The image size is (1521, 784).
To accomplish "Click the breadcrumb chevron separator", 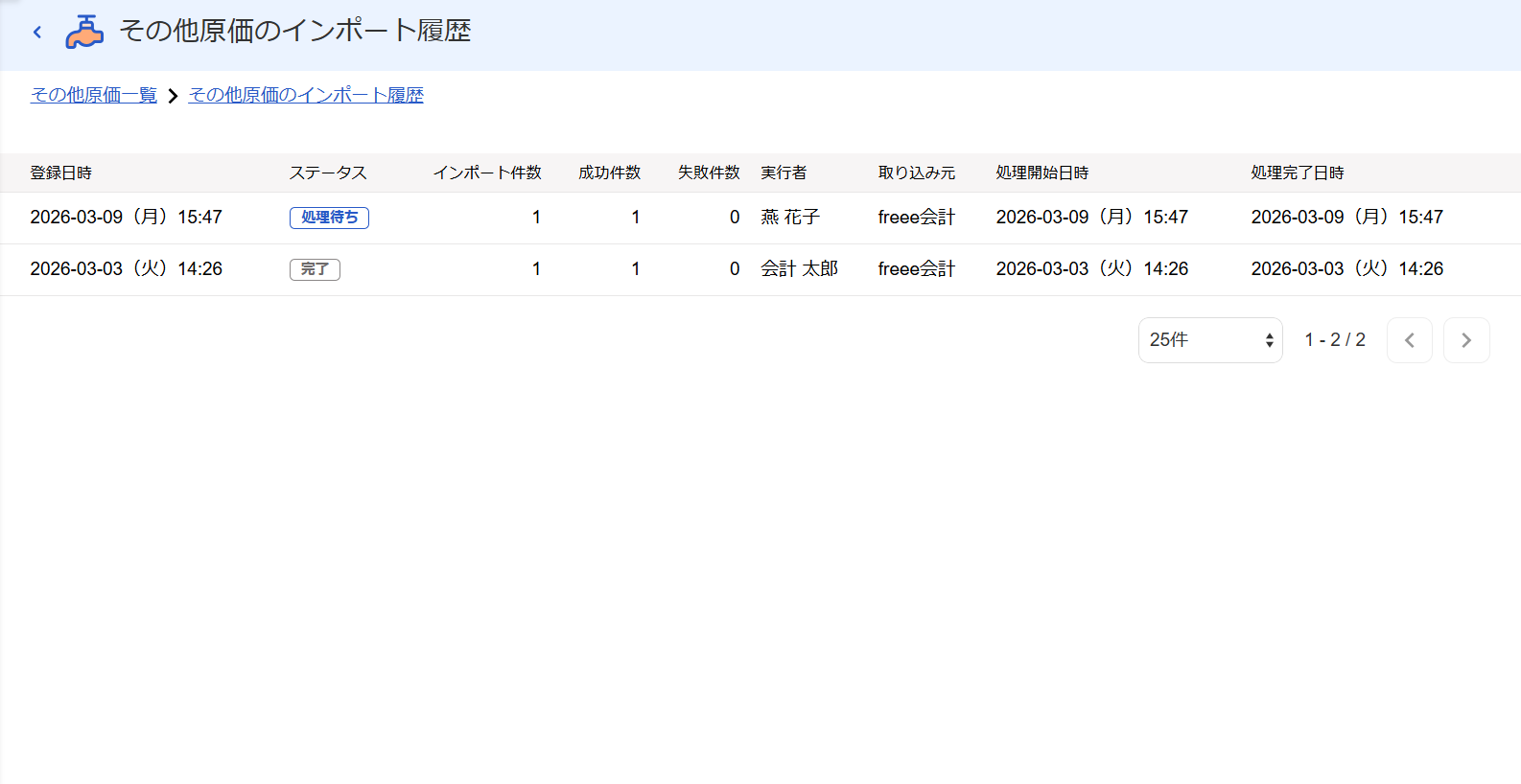I will pyautogui.click(x=173, y=96).
